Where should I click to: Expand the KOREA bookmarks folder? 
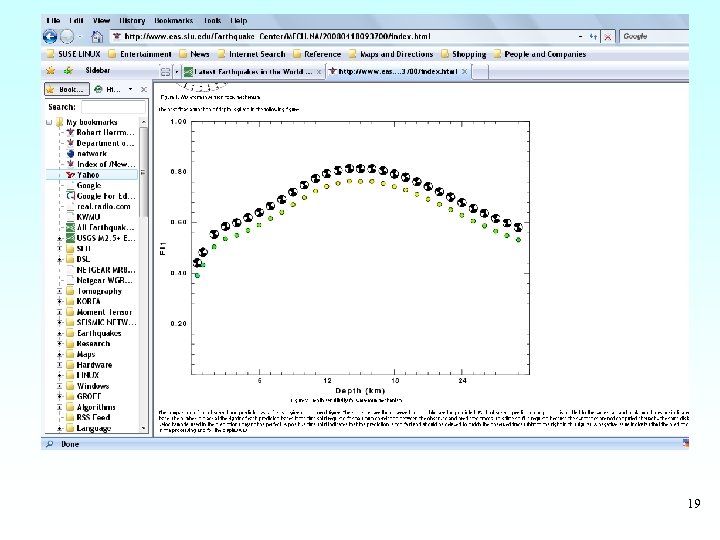(x=60, y=302)
